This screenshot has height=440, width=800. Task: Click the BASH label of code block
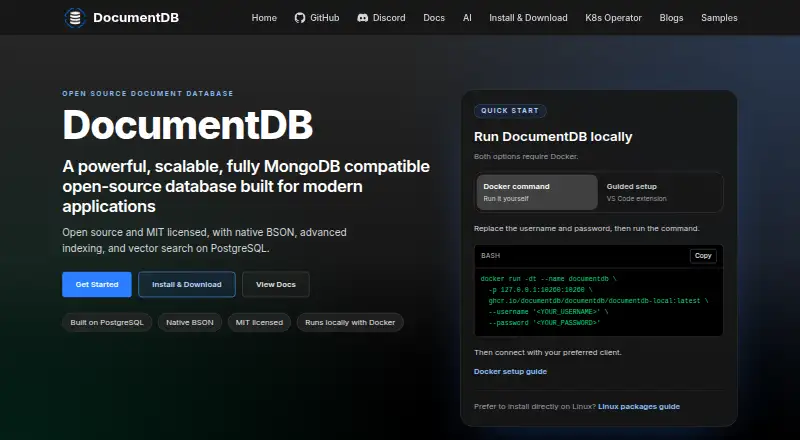490,256
